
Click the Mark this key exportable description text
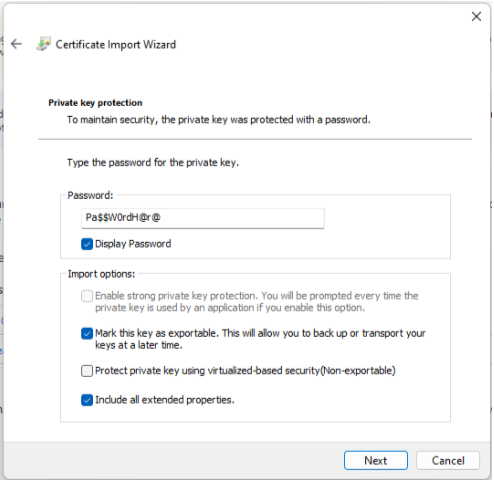(260, 339)
